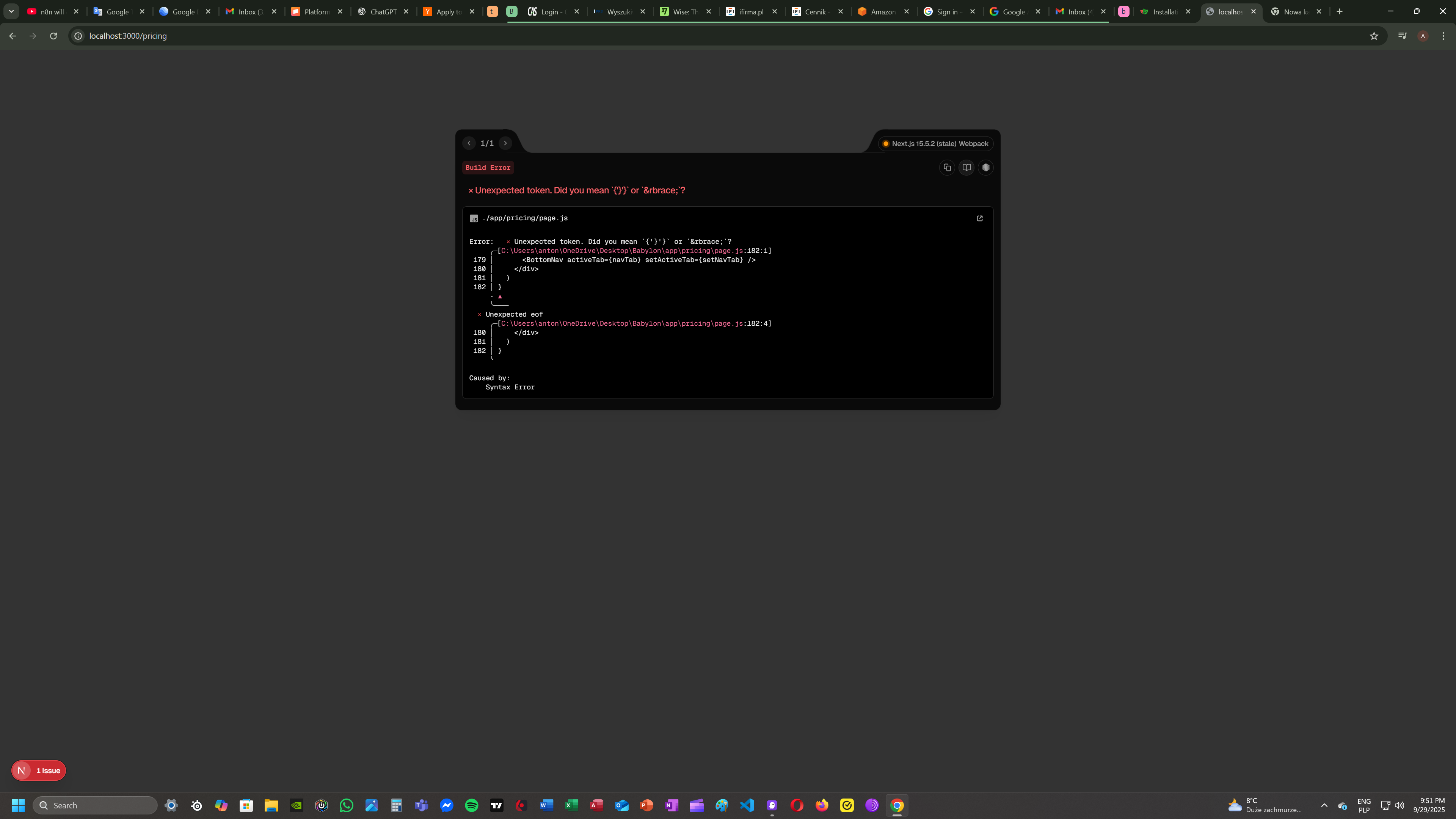Image resolution: width=1456 pixels, height=819 pixels.
Task: Bookmark this page with star icon
Action: [1374, 36]
